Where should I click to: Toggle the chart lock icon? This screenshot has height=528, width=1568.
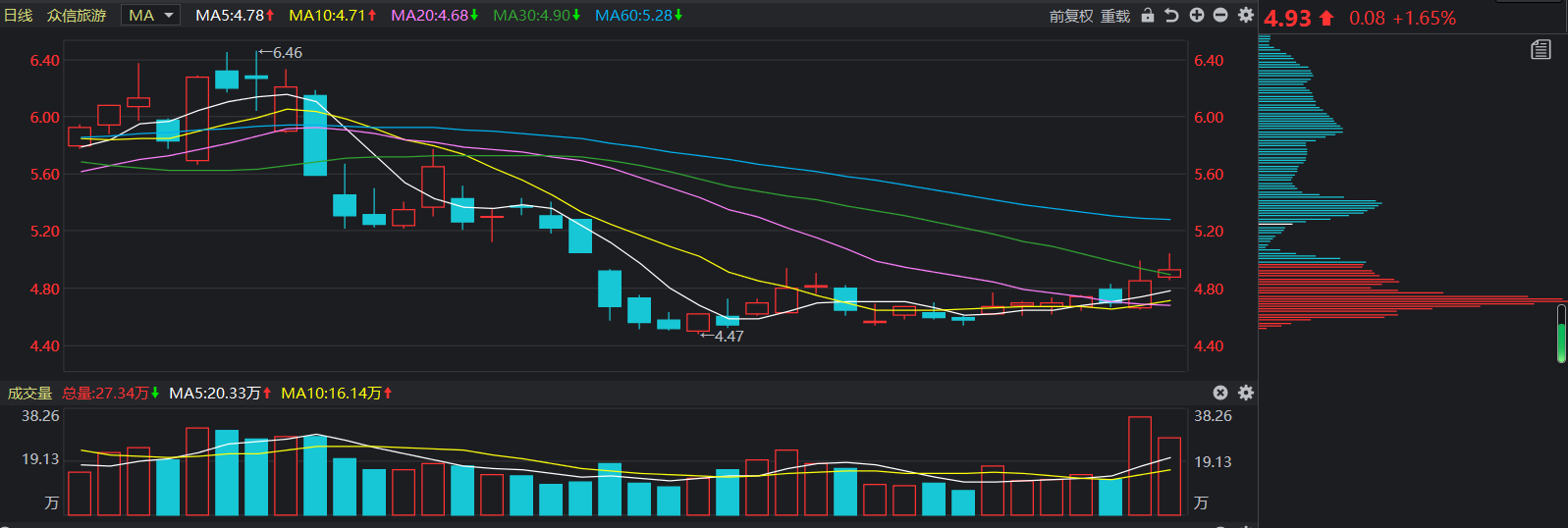(x=1148, y=16)
